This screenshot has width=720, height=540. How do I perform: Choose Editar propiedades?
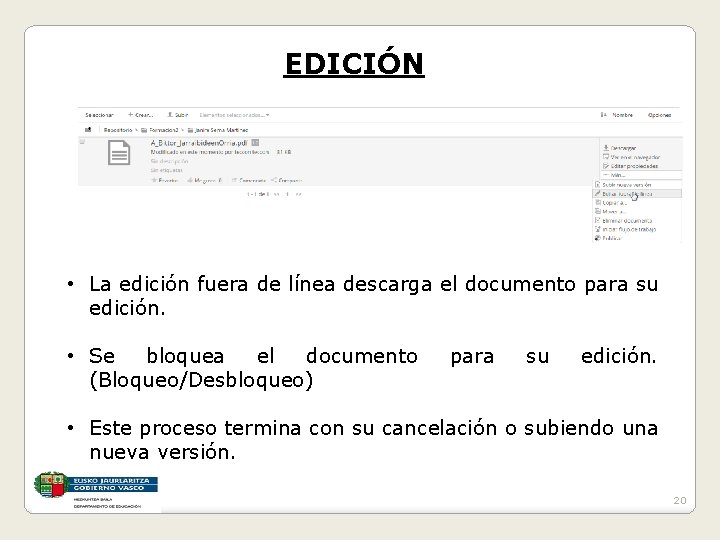pyautogui.click(x=630, y=166)
